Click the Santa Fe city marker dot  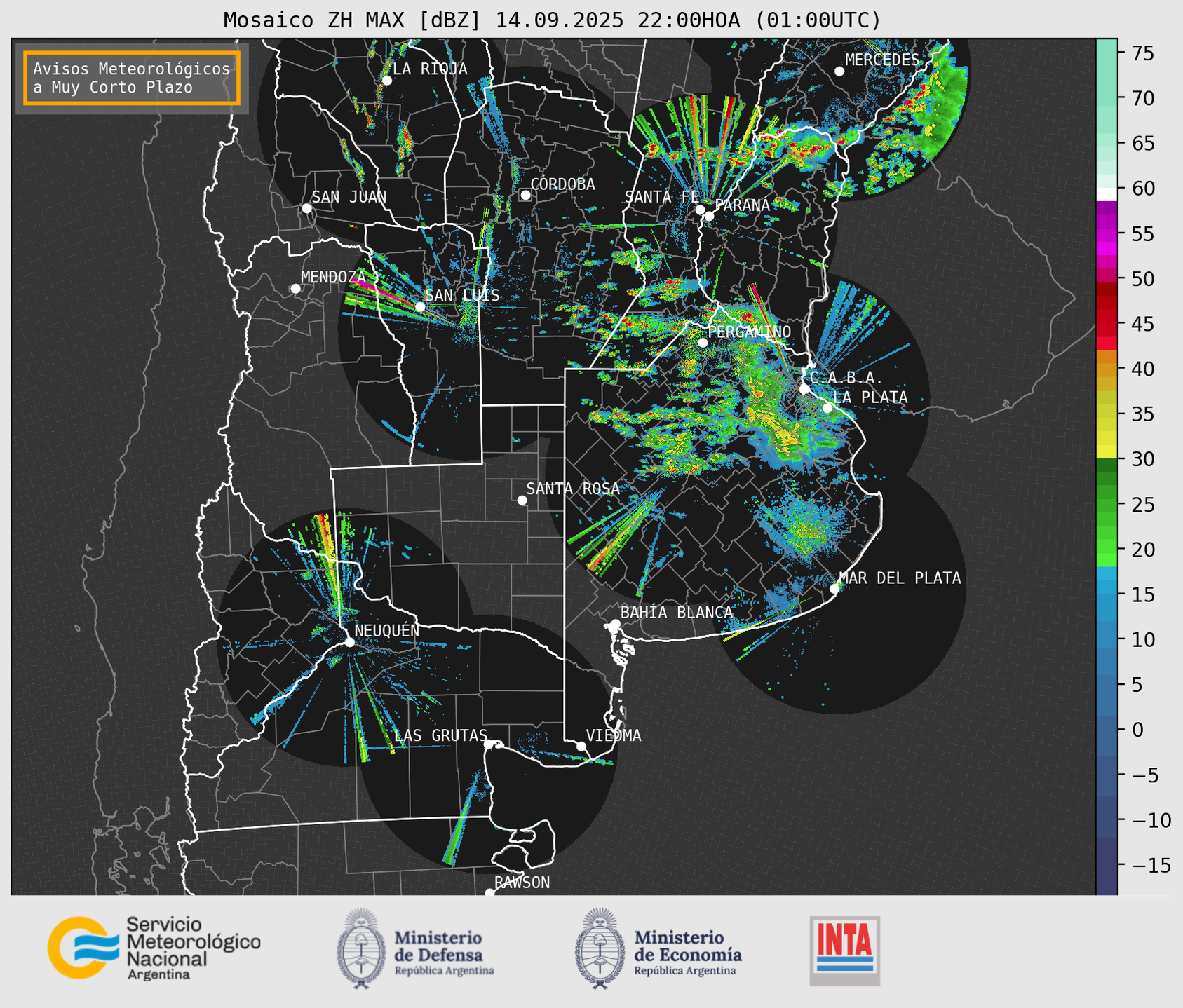pyautogui.click(x=700, y=210)
